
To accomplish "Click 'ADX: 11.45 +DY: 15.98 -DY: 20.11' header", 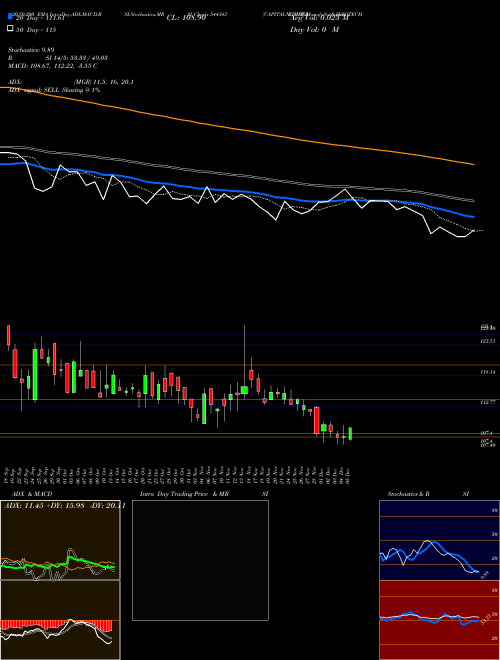I will [x=64, y=506].
